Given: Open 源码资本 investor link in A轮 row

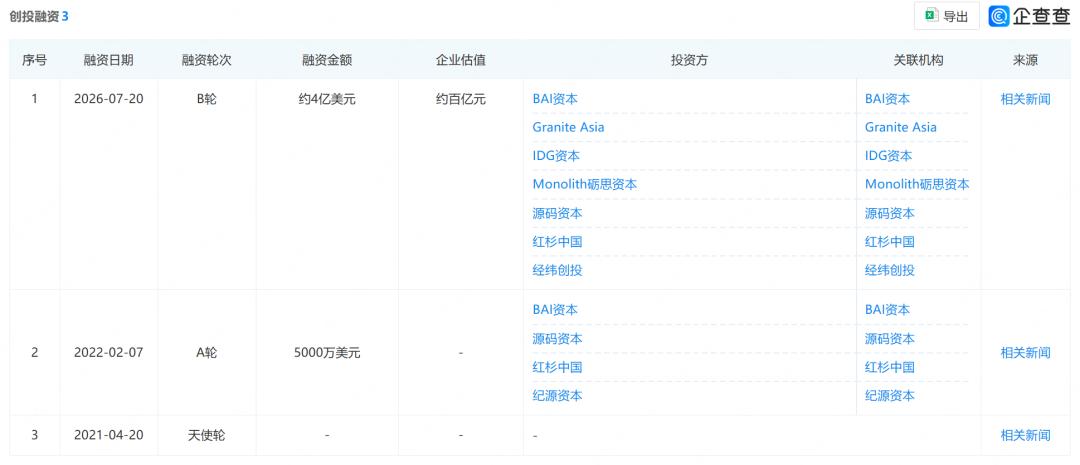Looking at the screenshot, I should tap(557, 339).
